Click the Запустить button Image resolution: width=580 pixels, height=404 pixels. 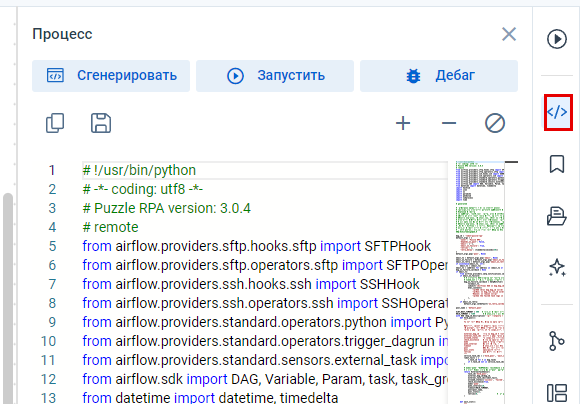(275, 76)
